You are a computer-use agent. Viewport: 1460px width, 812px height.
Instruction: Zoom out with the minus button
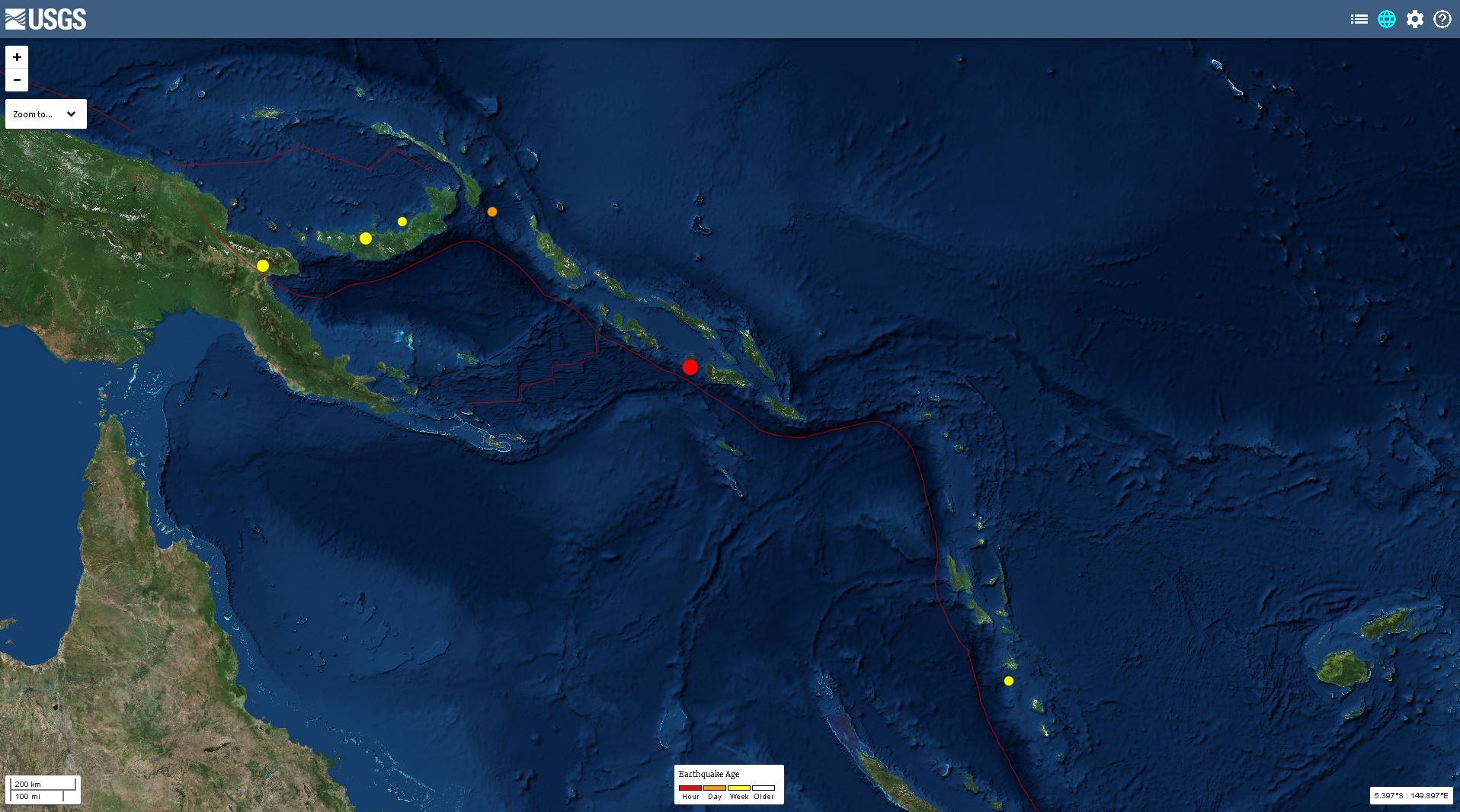(x=17, y=80)
